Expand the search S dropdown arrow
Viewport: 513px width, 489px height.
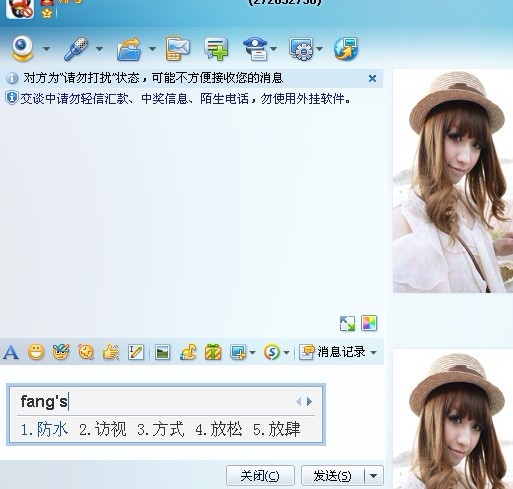286,352
